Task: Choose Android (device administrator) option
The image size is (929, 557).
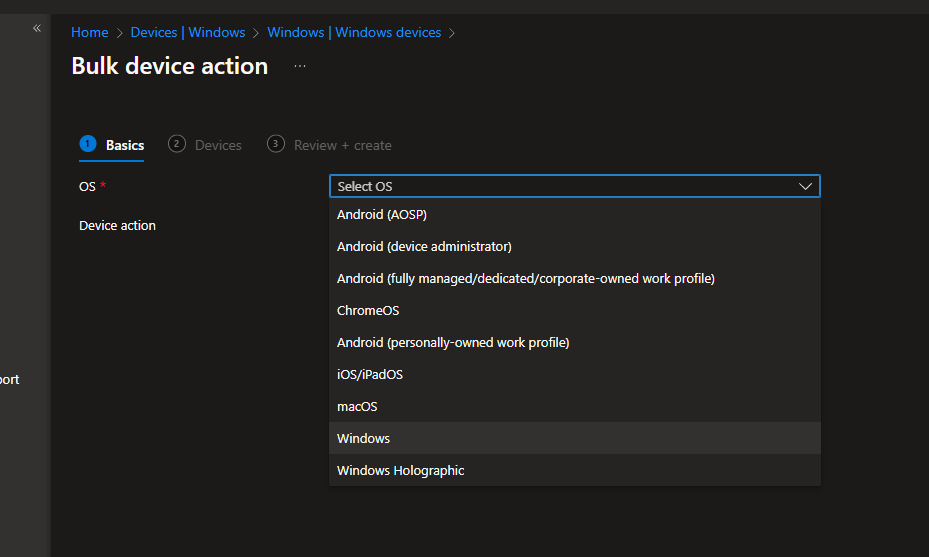Action: pyautogui.click(x=424, y=246)
